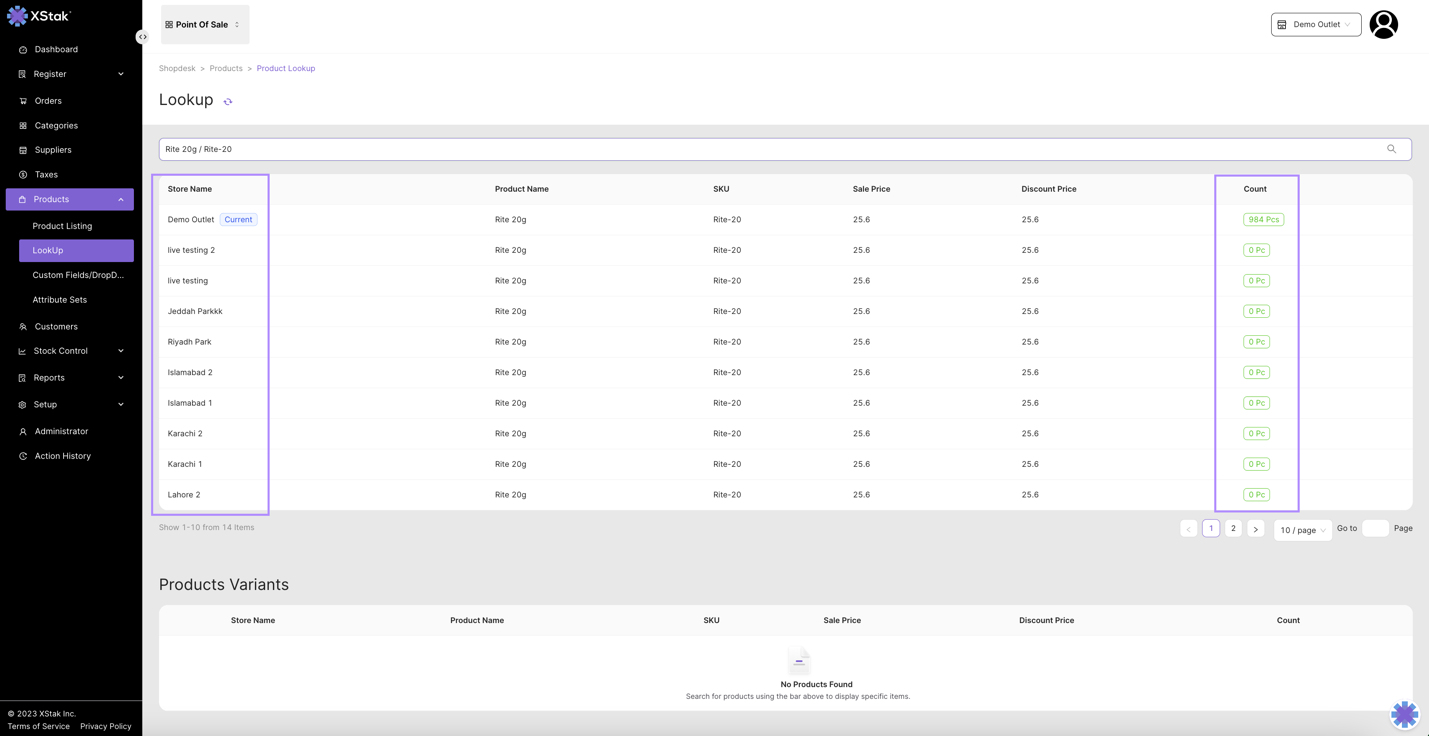This screenshot has width=1429, height=736.
Task: Open the Point Of Sale app switcher
Action: tap(204, 25)
